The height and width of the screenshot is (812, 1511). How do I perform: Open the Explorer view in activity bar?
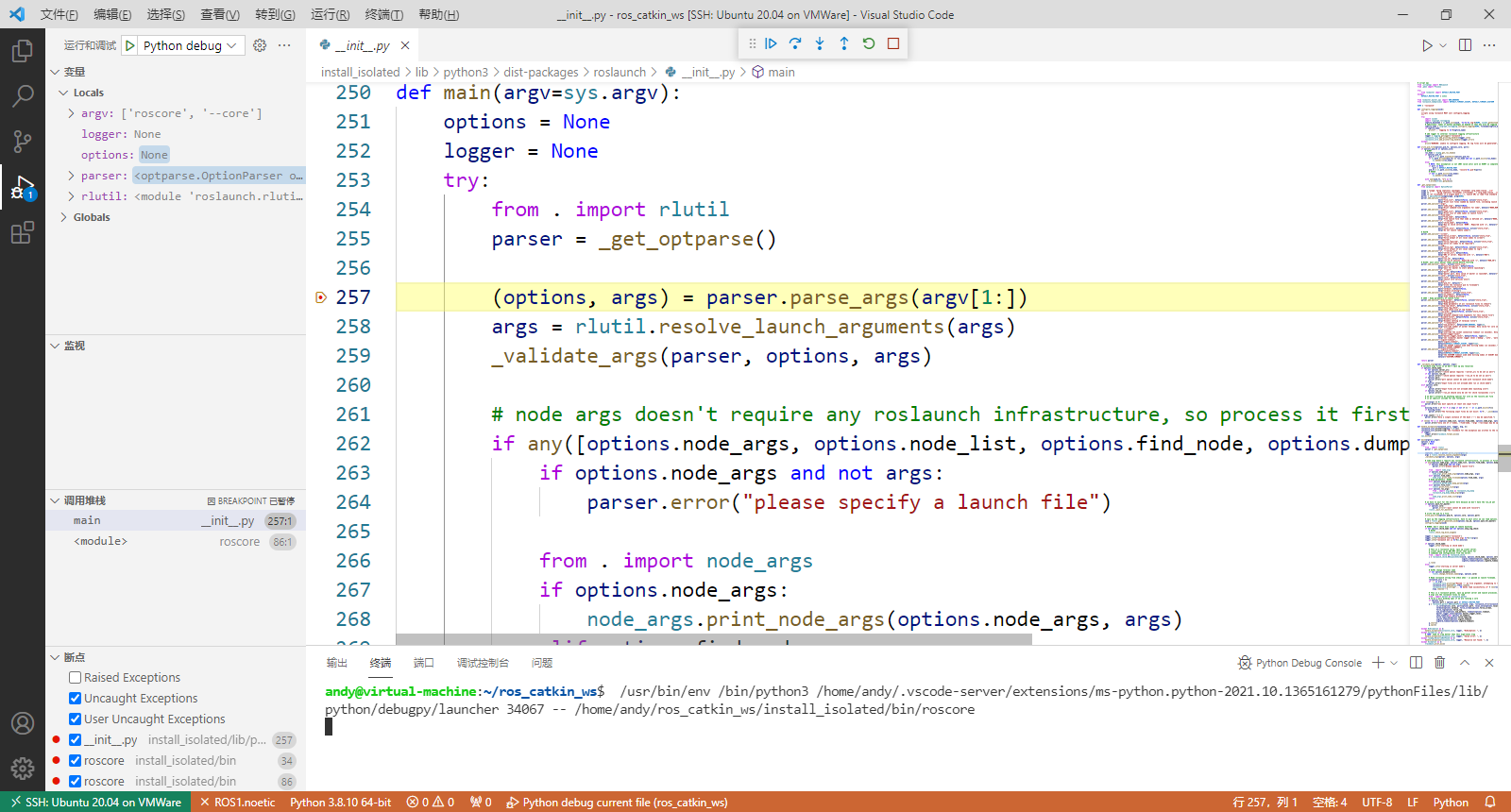[x=23, y=50]
